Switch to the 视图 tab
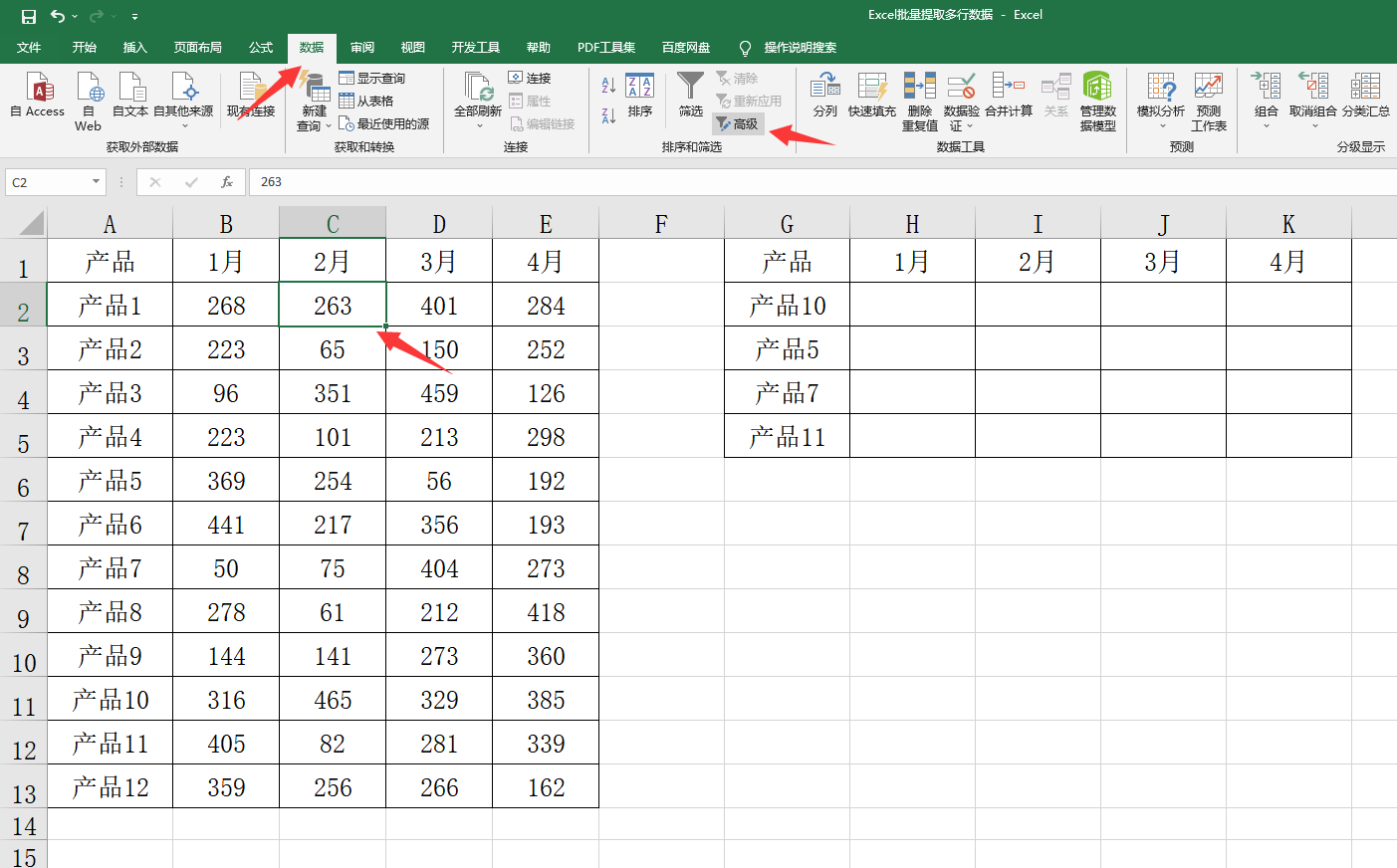The width and height of the screenshot is (1397, 868). click(x=413, y=48)
